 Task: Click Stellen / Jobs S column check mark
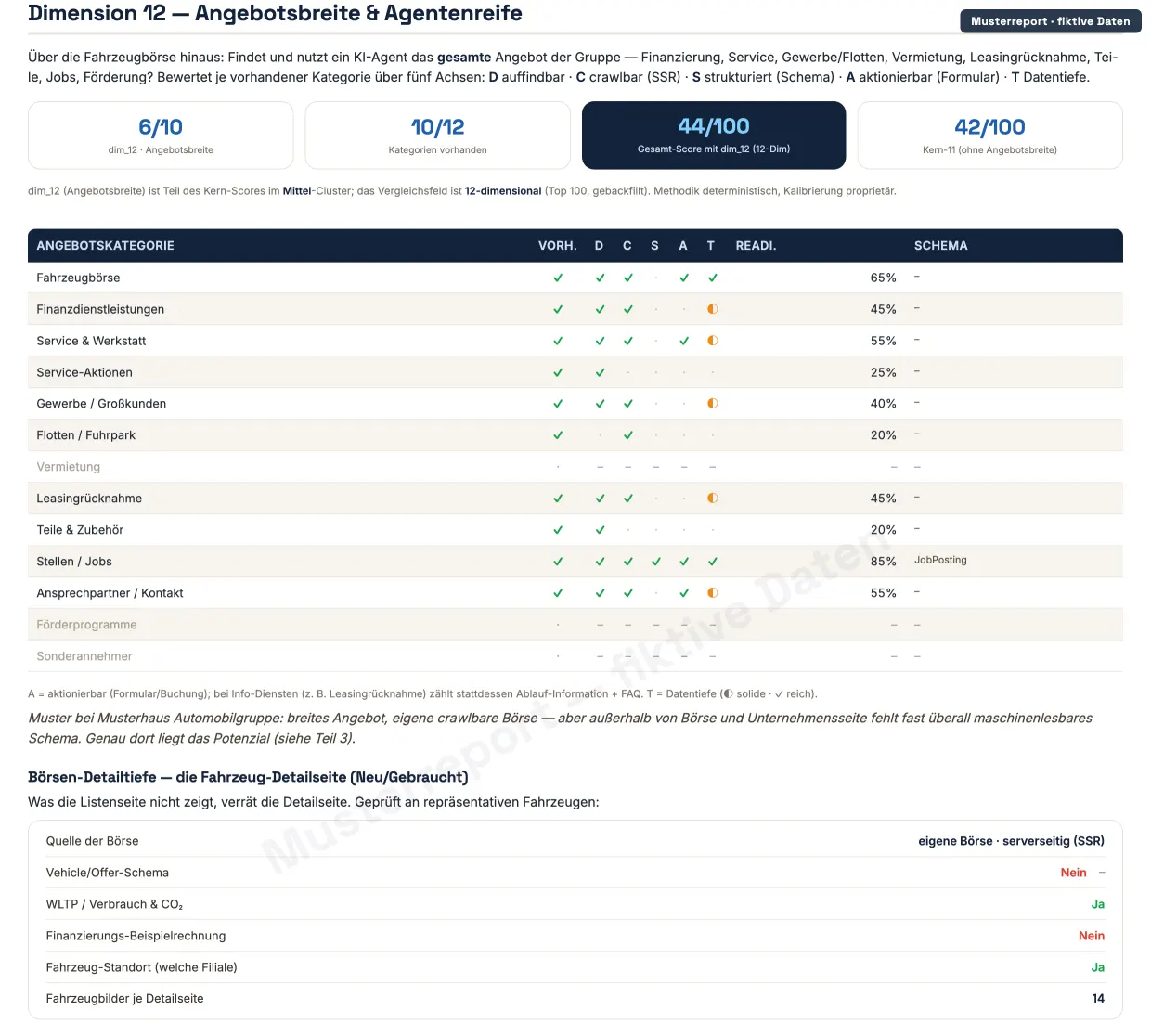[656, 562]
